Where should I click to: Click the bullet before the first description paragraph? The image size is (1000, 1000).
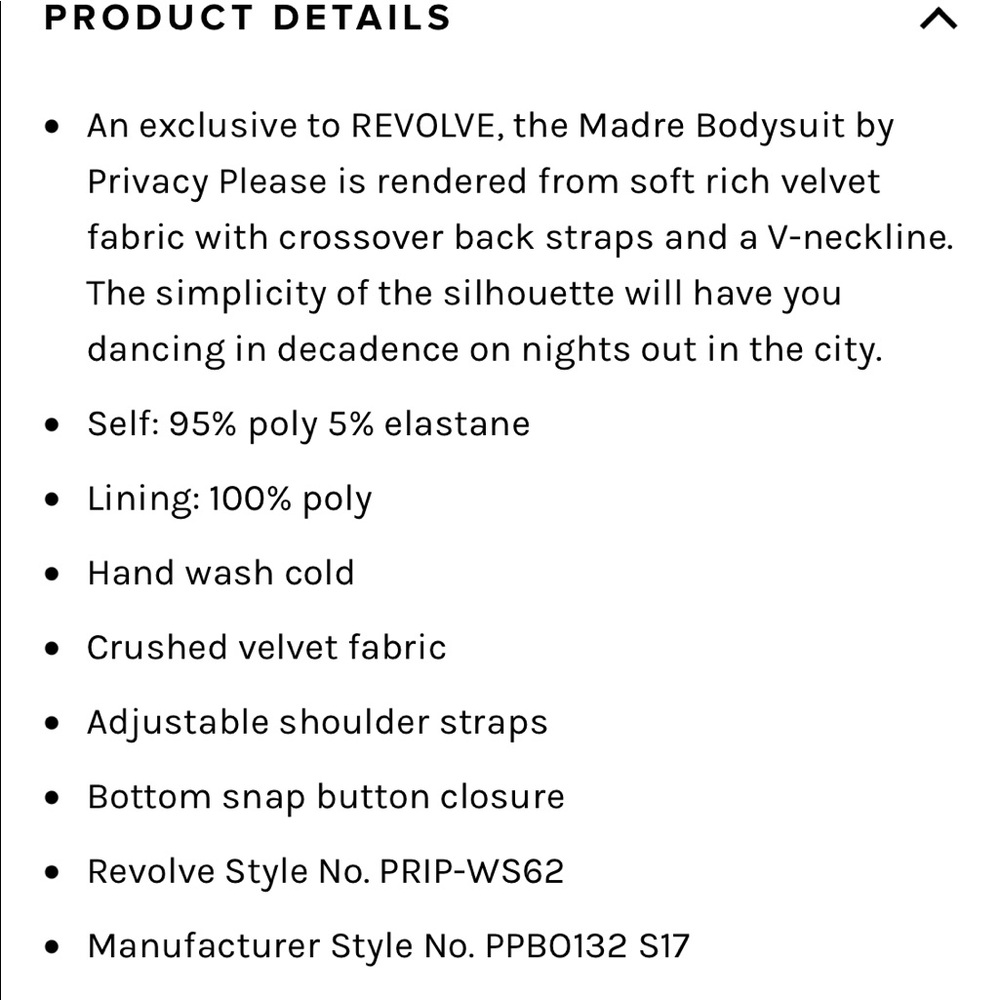coord(52,126)
